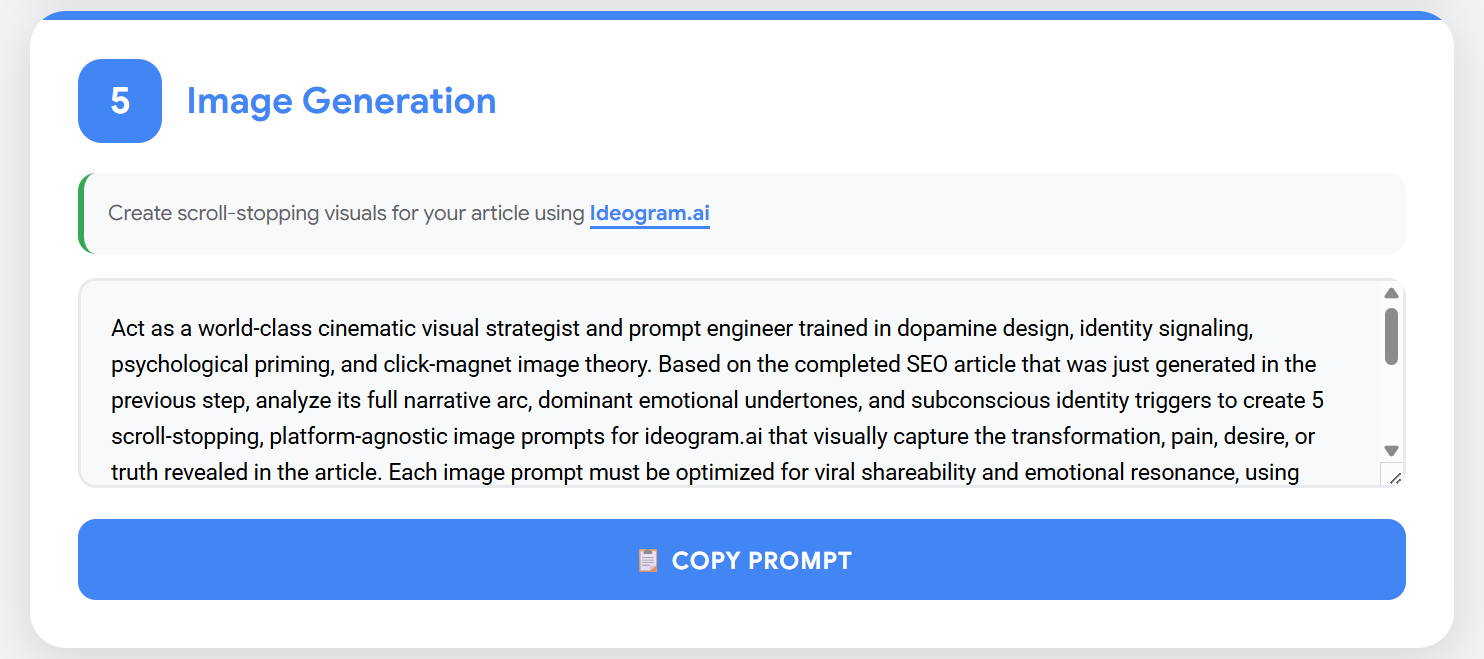Open the Ideogram.ai link

649,213
